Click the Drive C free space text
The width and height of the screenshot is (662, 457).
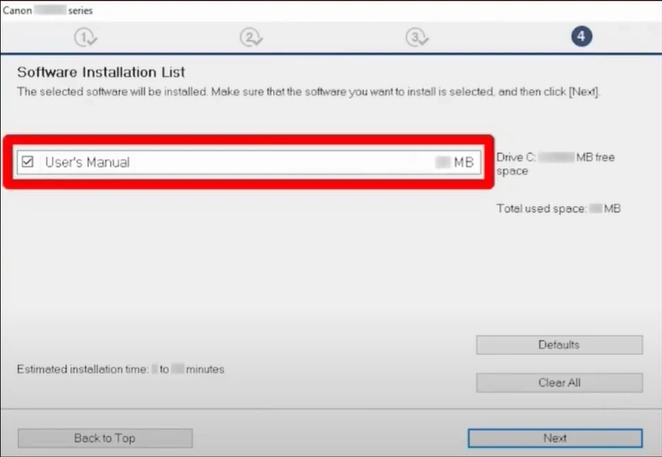(x=556, y=164)
